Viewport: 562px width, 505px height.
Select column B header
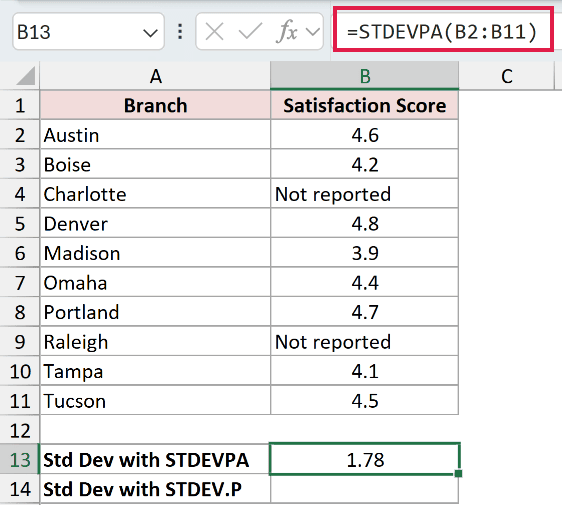[365, 76]
